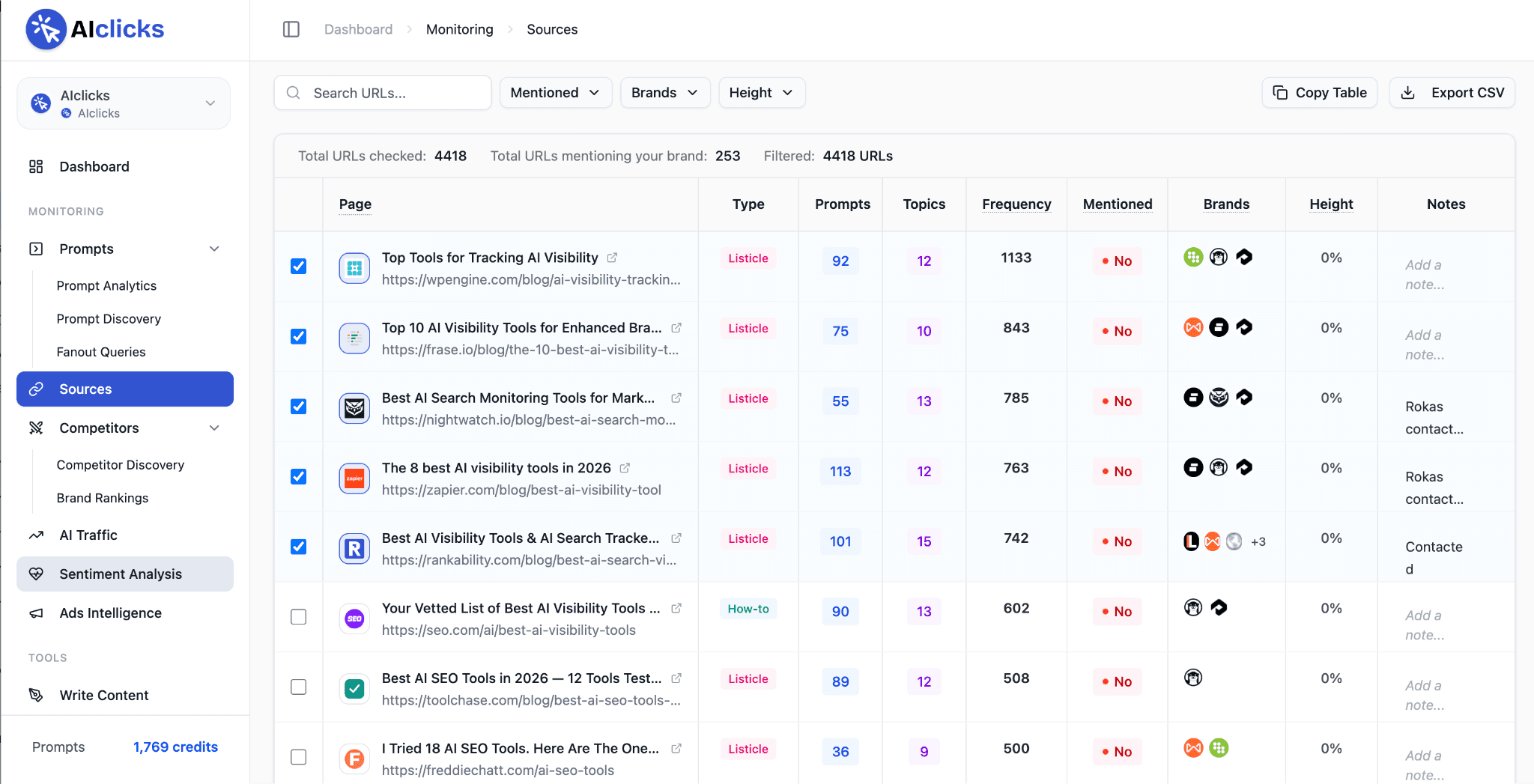Uncheck the wpengine row checkbox
Image resolution: width=1534 pixels, height=784 pixels.
(298, 266)
